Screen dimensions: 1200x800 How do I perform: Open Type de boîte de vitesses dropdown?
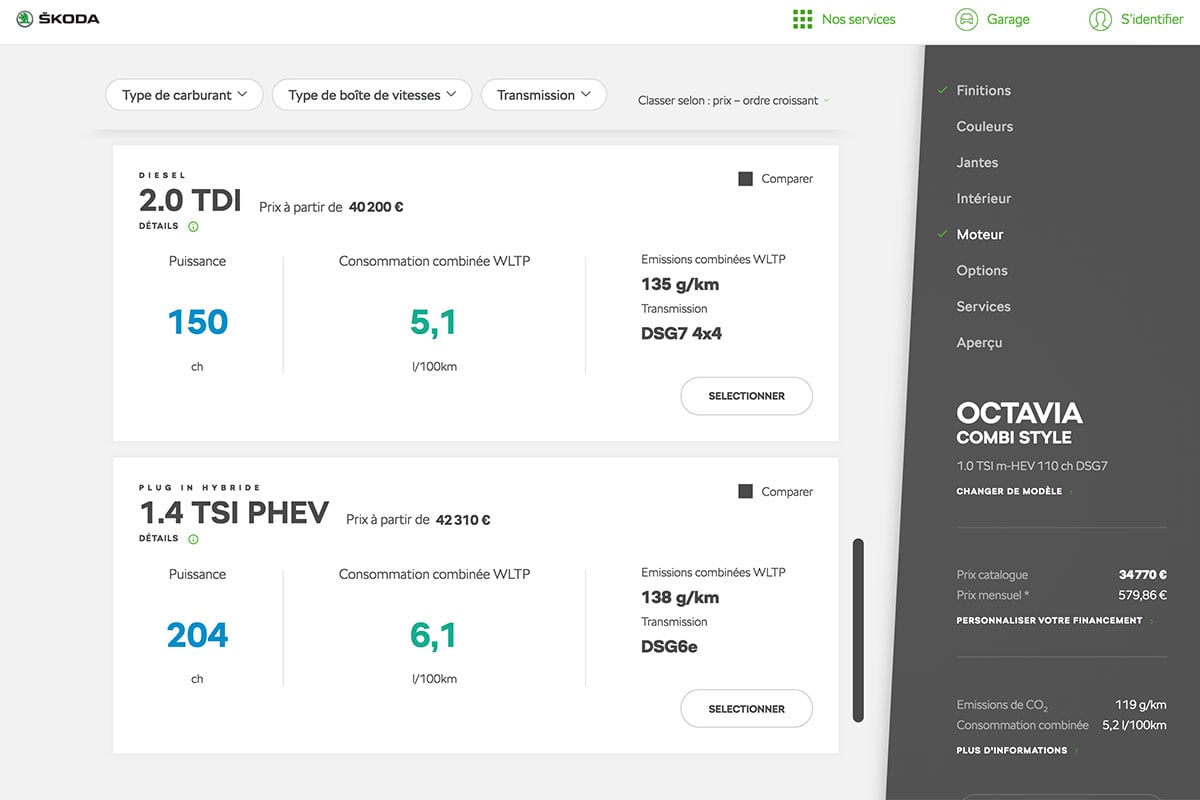[x=372, y=95]
